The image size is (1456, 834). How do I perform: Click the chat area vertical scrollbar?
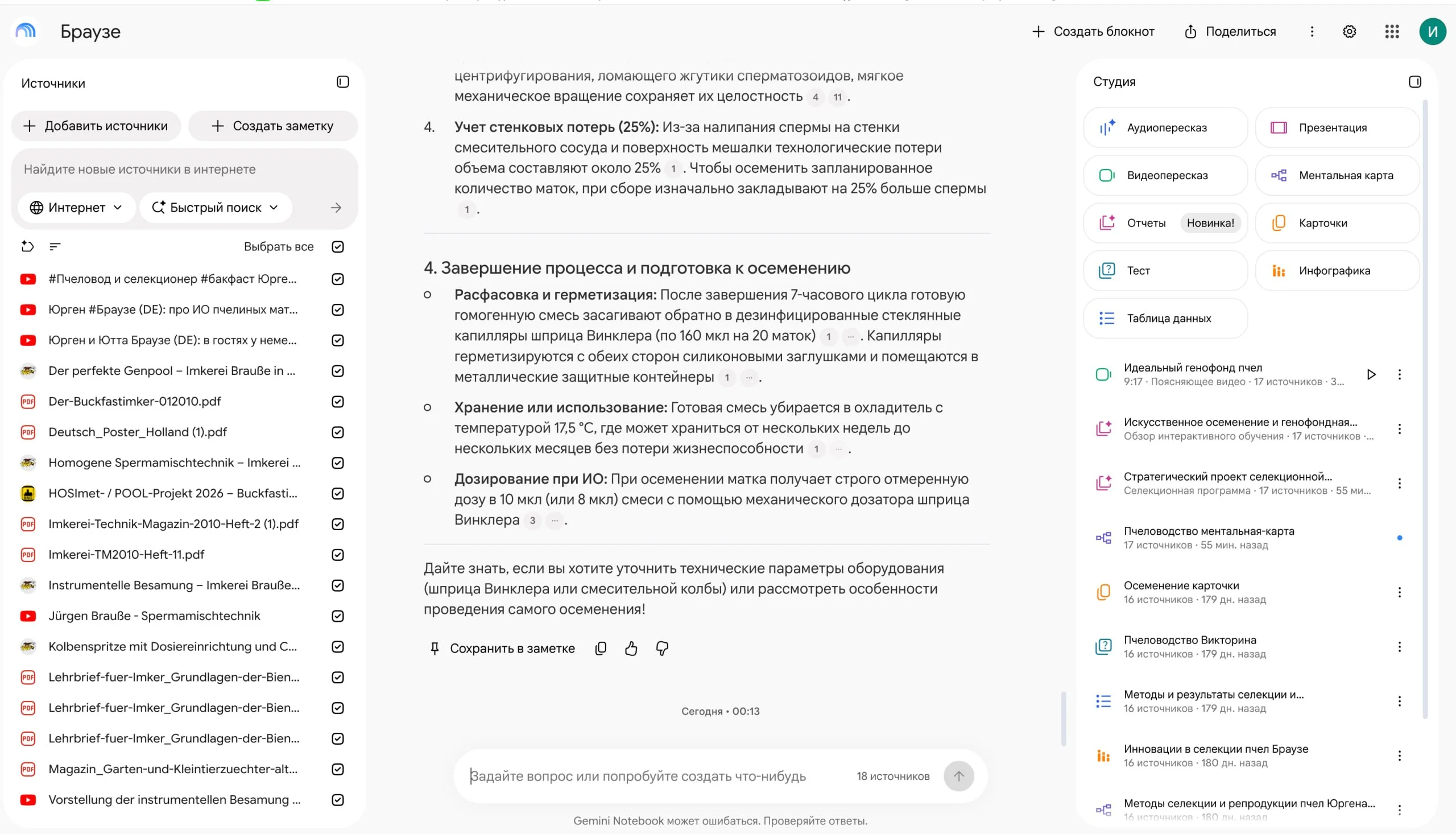click(1063, 719)
